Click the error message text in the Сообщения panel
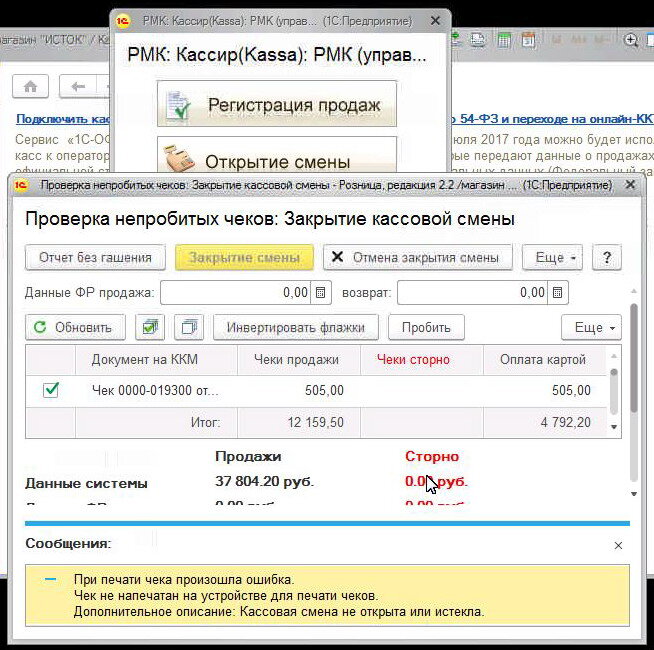The height and width of the screenshot is (650, 654). point(279,596)
